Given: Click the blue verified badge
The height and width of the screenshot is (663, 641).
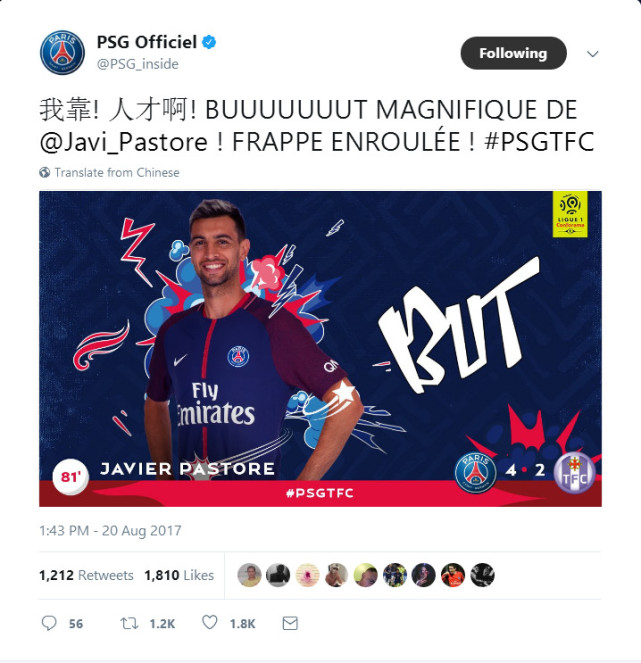Looking at the screenshot, I should tap(209, 42).
